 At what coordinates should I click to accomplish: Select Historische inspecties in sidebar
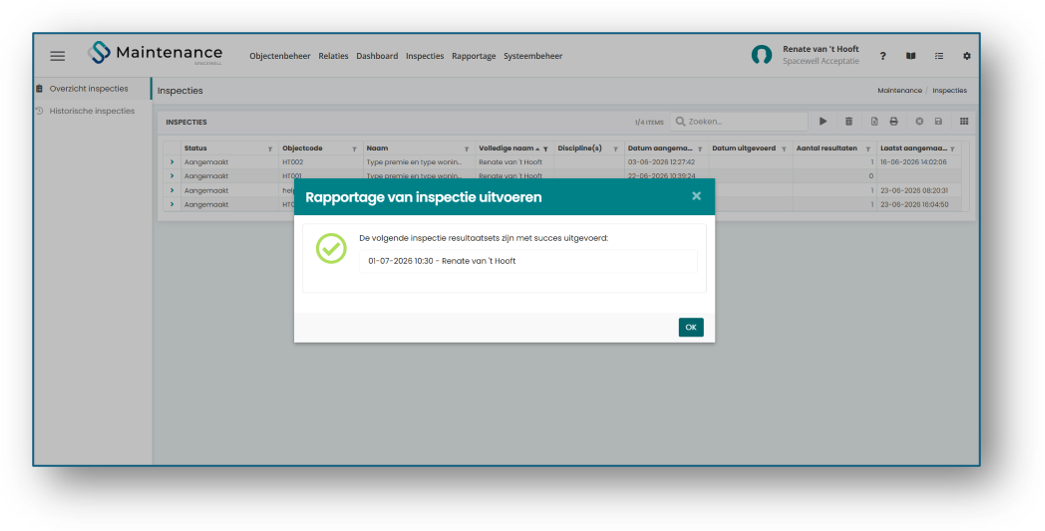coord(92,111)
